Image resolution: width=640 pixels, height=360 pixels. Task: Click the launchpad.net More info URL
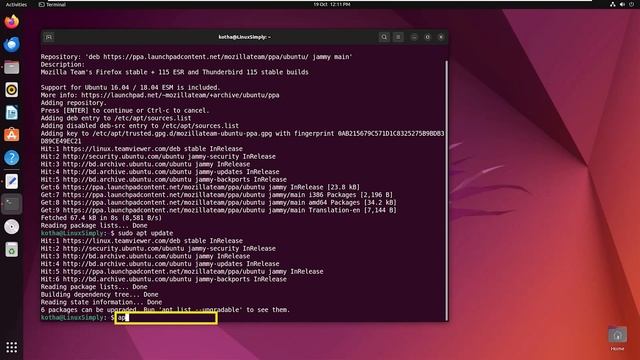pyautogui.click(x=180, y=95)
